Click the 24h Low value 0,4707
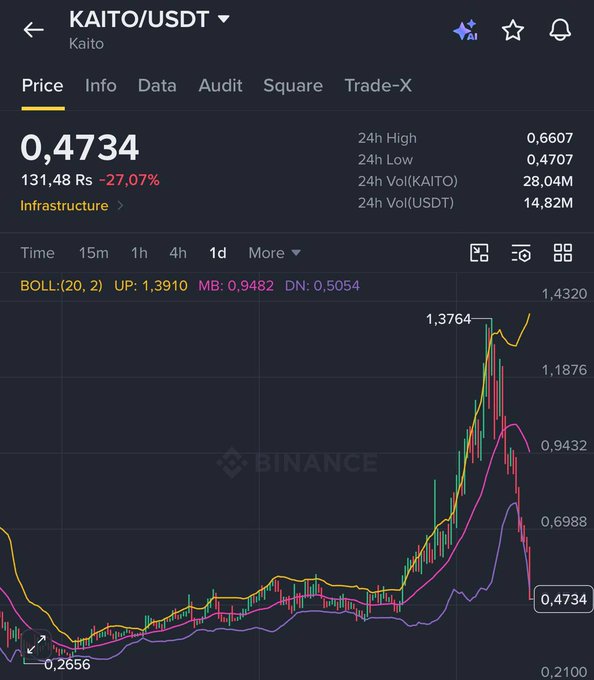Viewport: 594px width, 680px height. click(x=549, y=160)
